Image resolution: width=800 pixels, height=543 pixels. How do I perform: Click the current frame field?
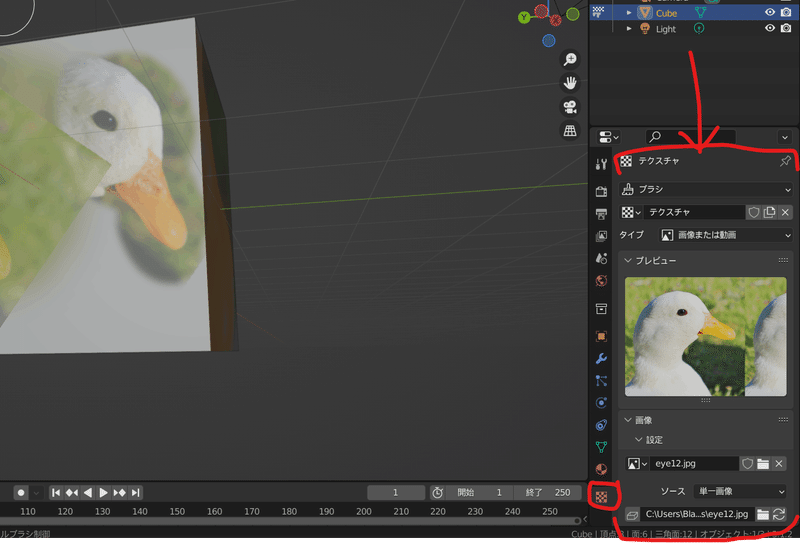coord(396,492)
